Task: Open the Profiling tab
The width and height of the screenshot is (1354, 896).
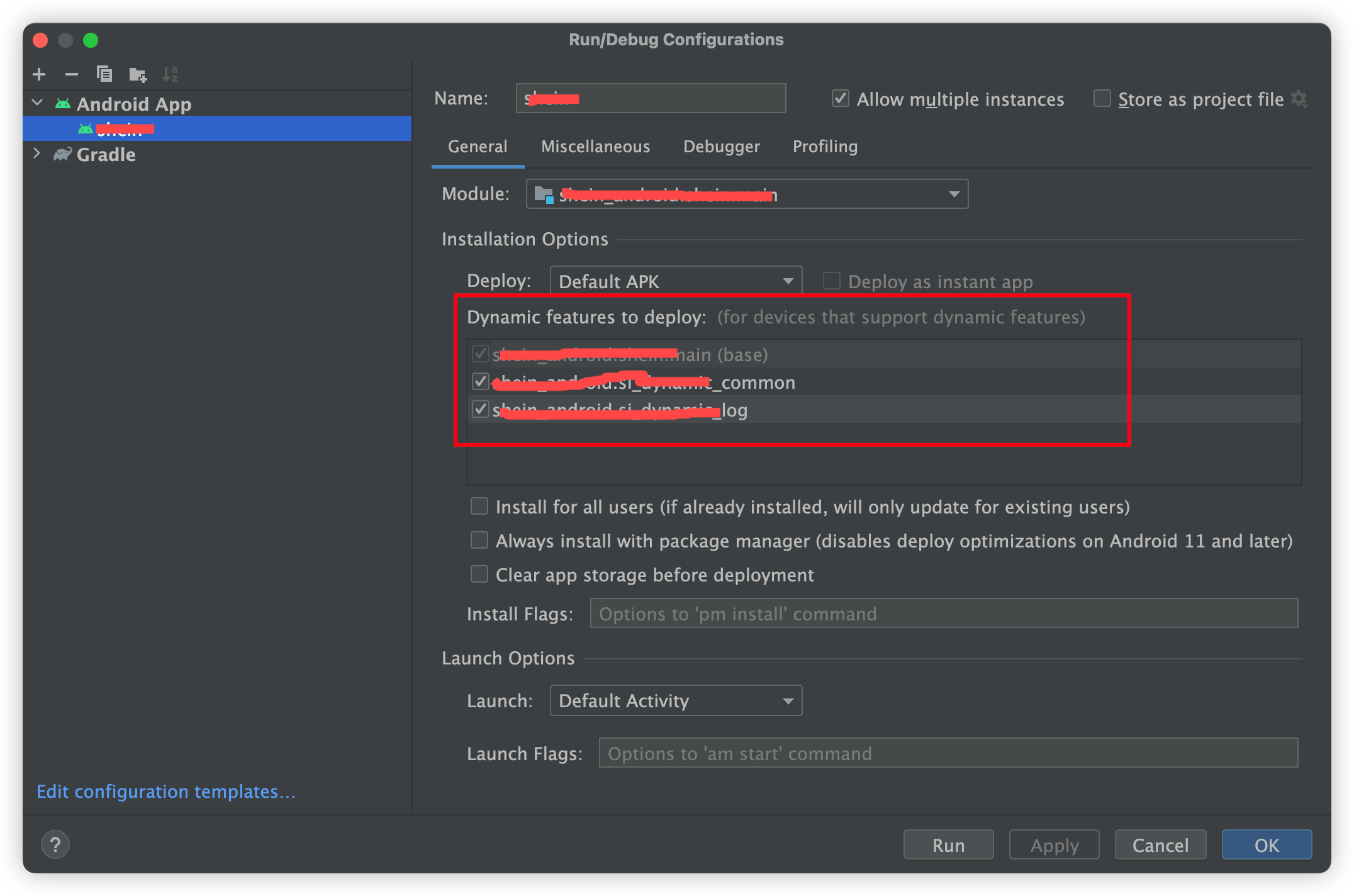Action: click(x=825, y=147)
